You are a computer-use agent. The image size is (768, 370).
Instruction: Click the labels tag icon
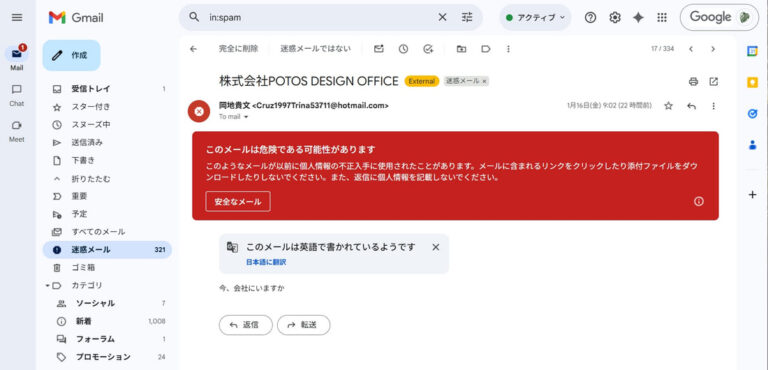(486, 49)
